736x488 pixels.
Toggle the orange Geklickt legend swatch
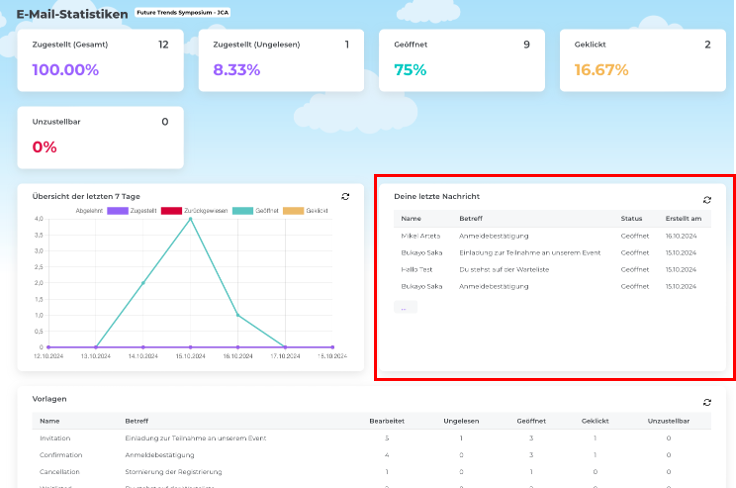[x=293, y=211]
